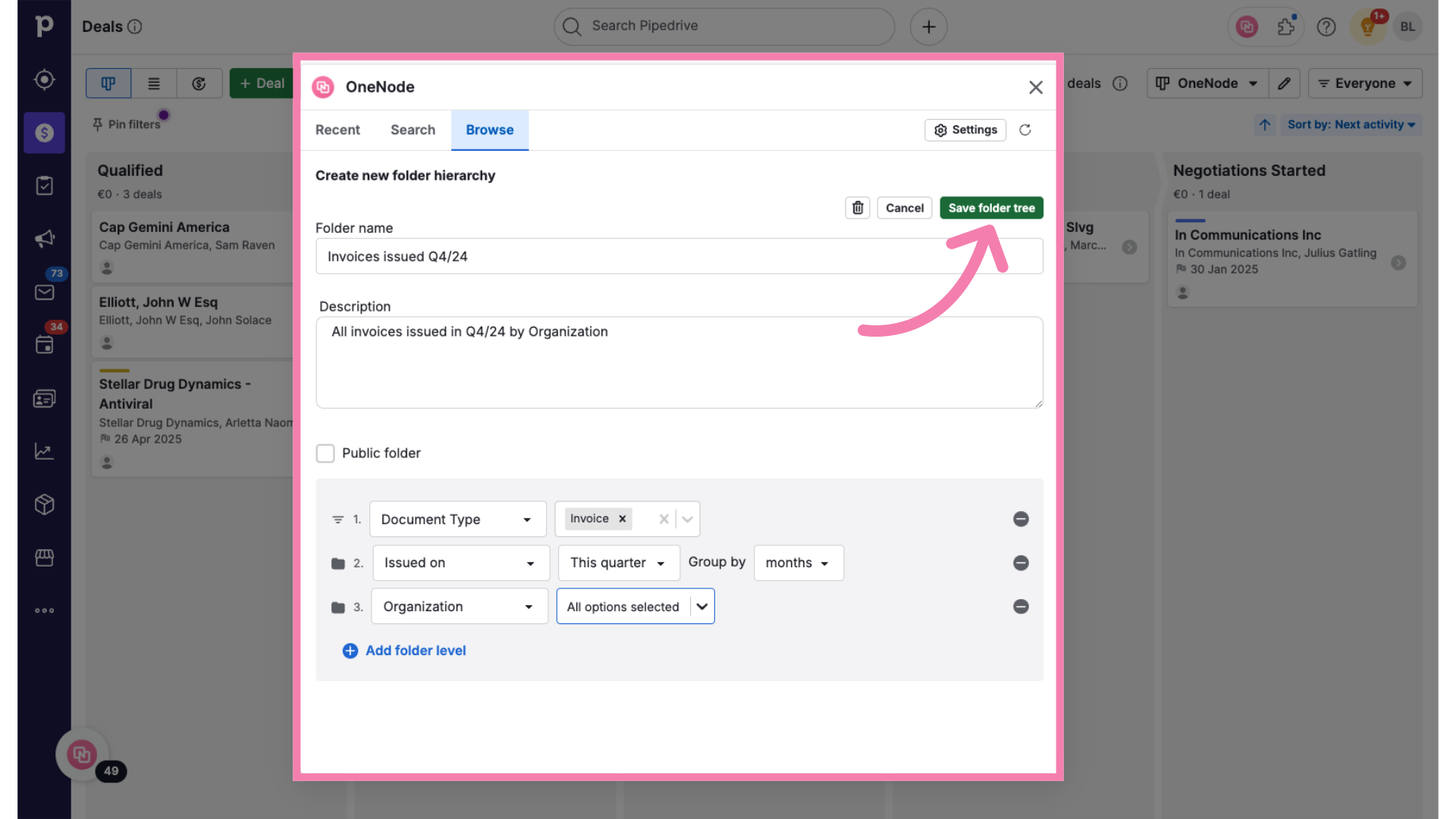
Task: Click the folder icon on row 2
Action: [338, 562]
